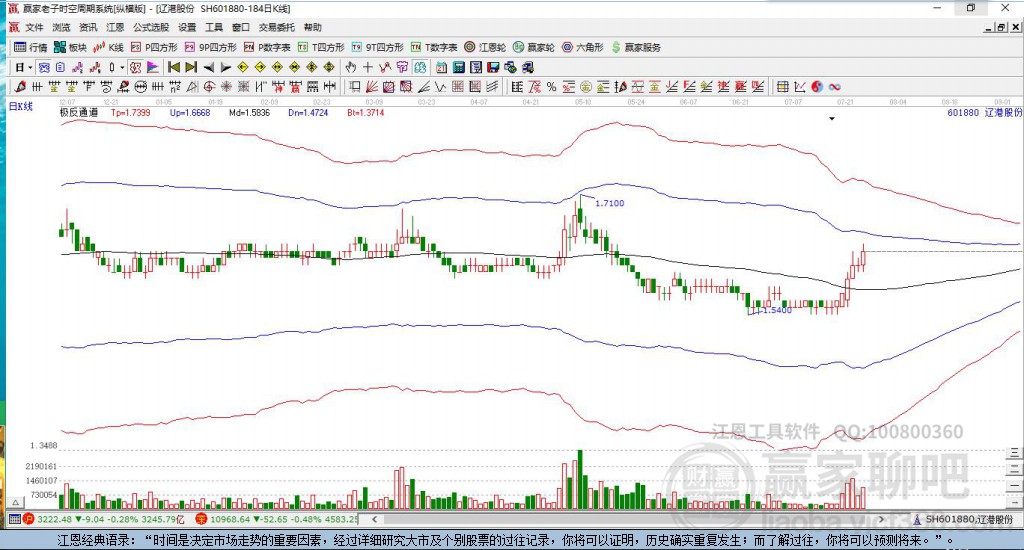This screenshot has width=1024, height=550.
Task: Click the Up=1.6668 value
Action: [x=190, y=112]
